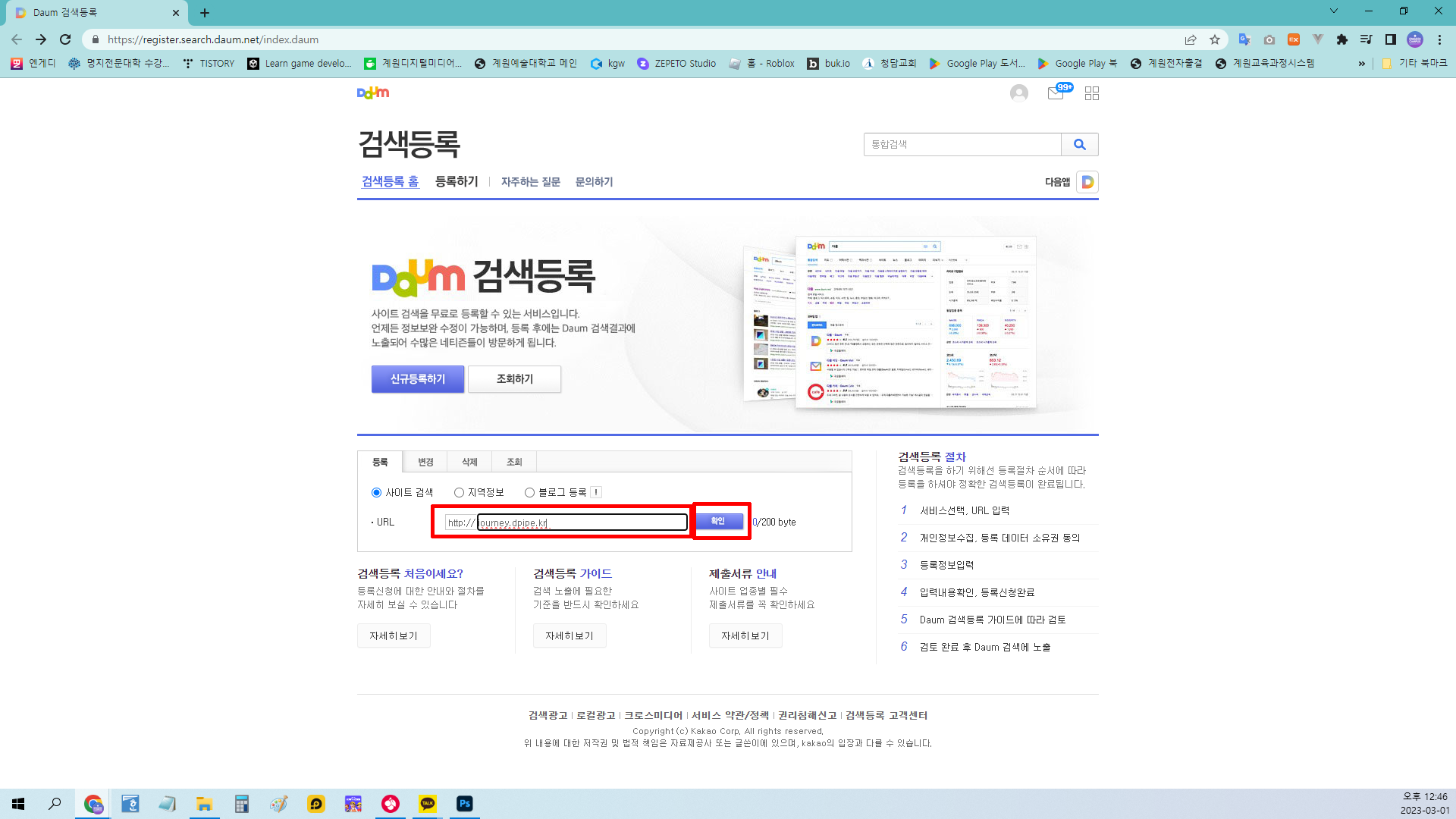Open the 등록하기 menu item
Image resolution: width=1456 pixels, height=819 pixels.
(457, 181)
